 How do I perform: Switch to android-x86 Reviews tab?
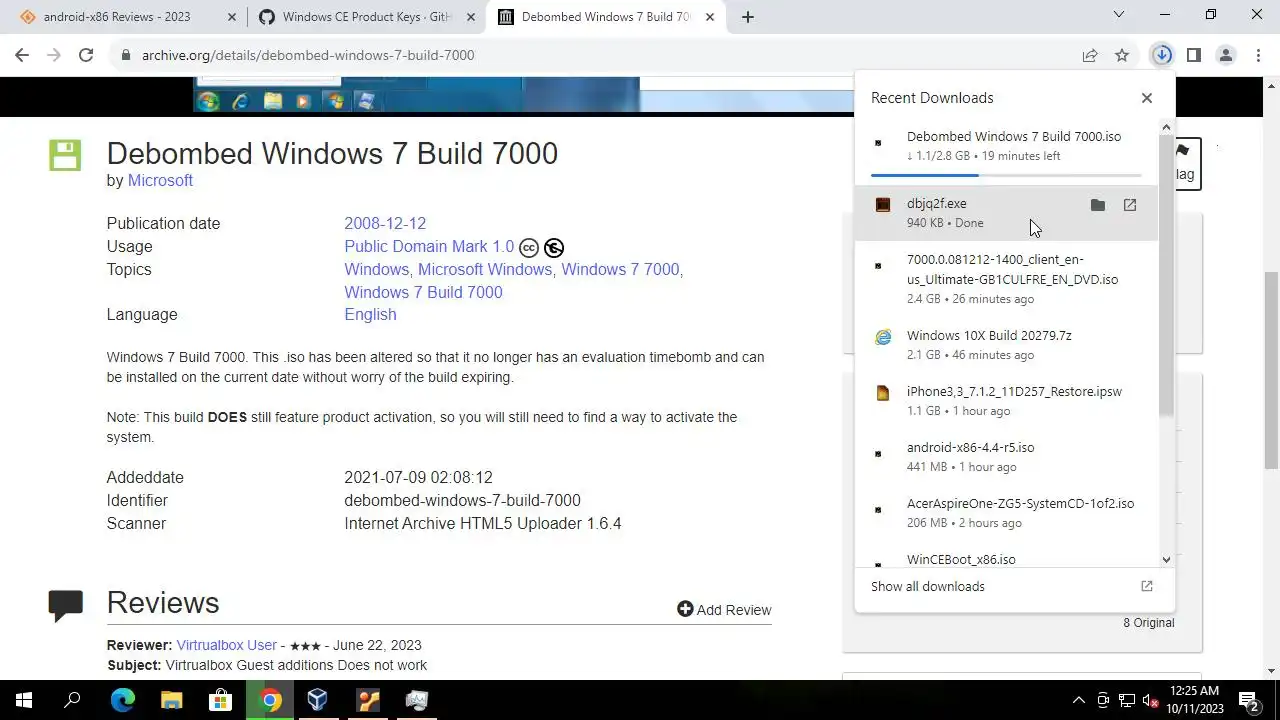117,17
